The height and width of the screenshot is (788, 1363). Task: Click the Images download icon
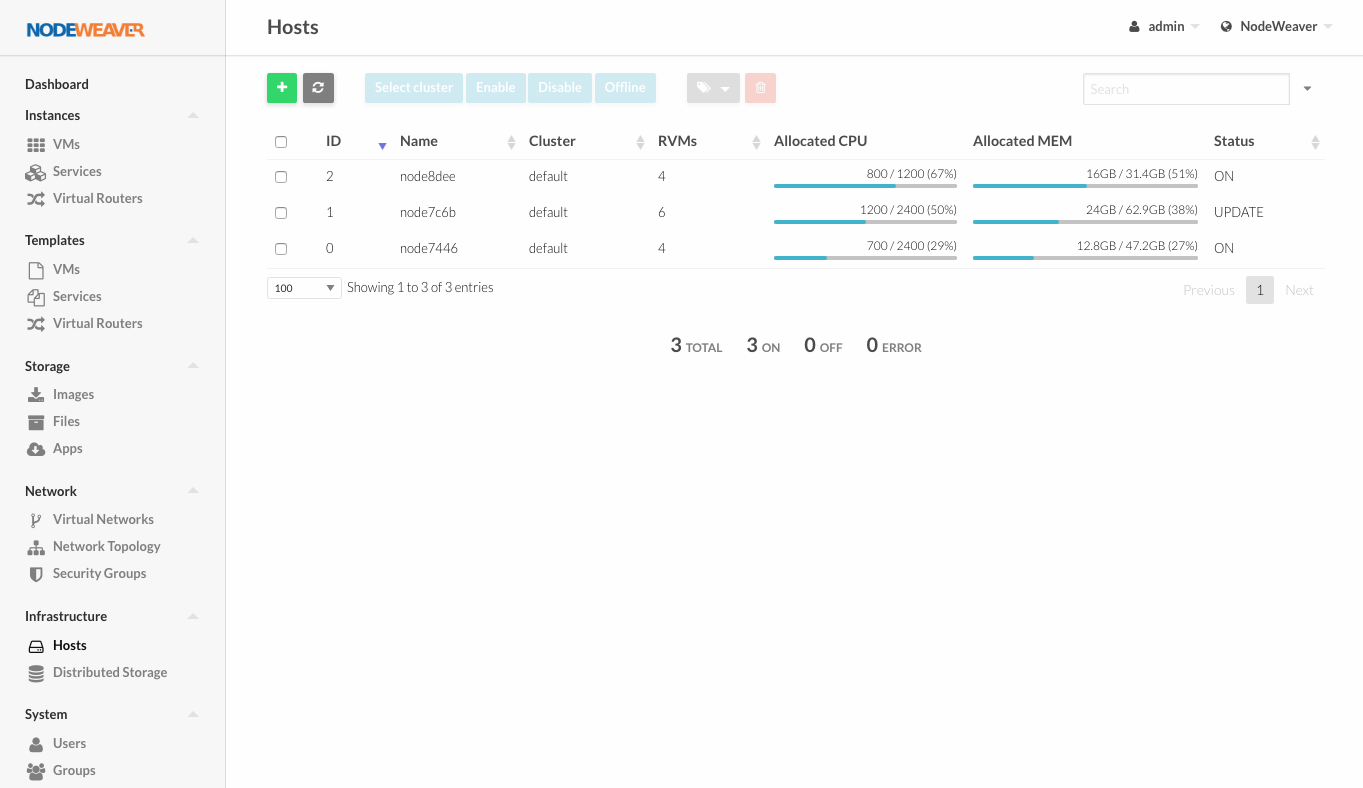[x=36, y=395]
